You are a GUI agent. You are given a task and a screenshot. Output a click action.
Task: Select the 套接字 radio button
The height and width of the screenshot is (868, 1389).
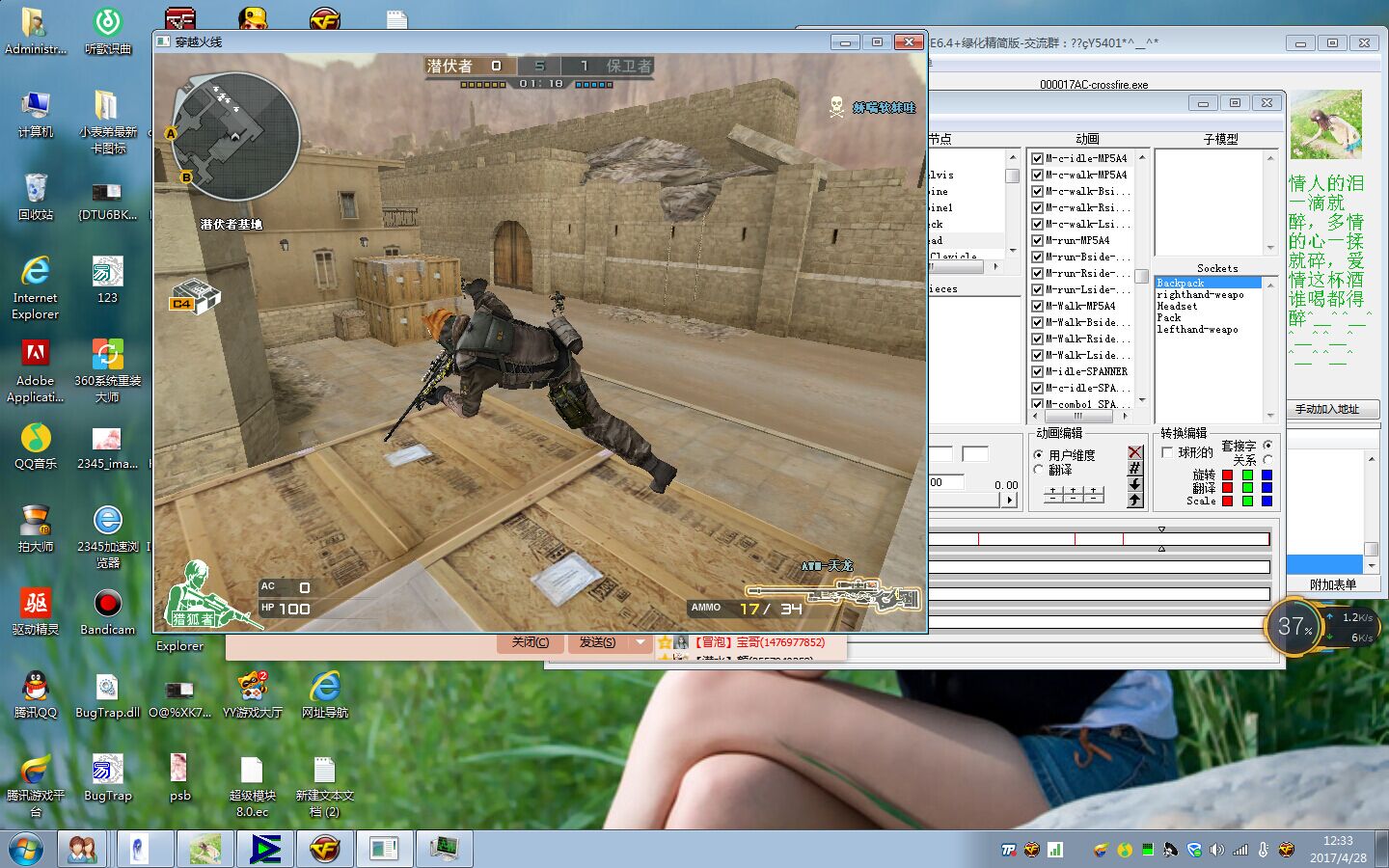[x=1267, y=445]
